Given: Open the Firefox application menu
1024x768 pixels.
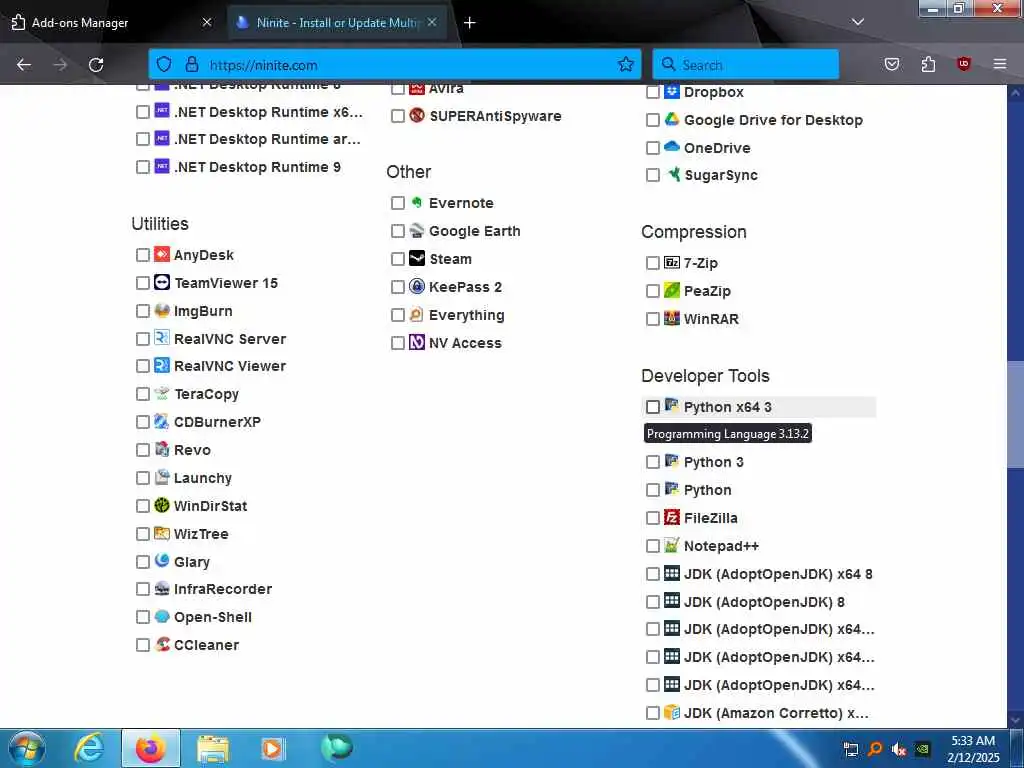Looking at the screenshot, I should [1000, 64].
